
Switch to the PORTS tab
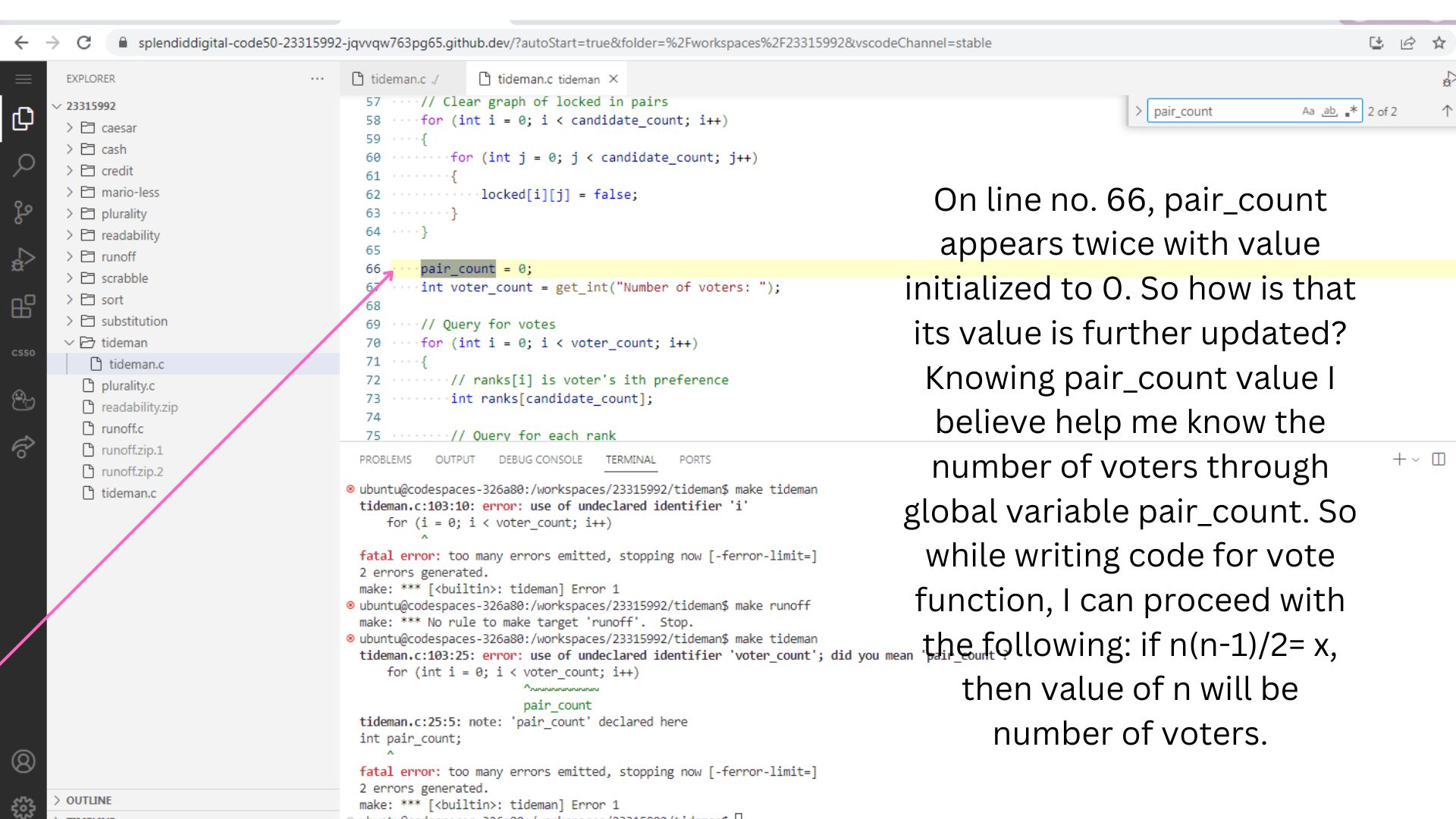coord(695,460)
